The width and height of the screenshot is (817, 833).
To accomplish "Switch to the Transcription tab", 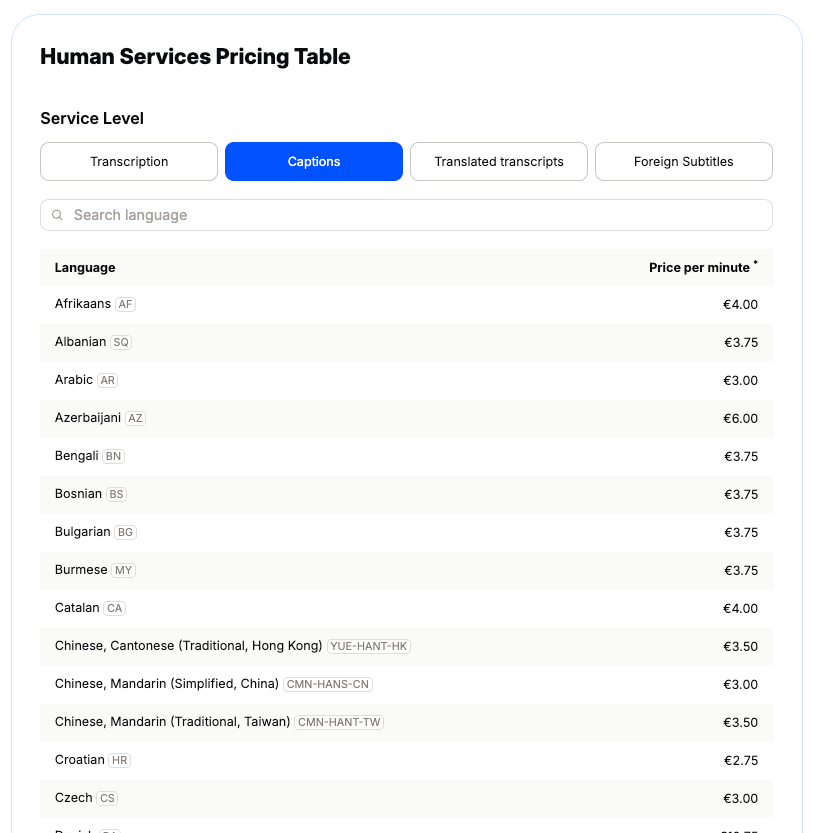I will (128, 161).
